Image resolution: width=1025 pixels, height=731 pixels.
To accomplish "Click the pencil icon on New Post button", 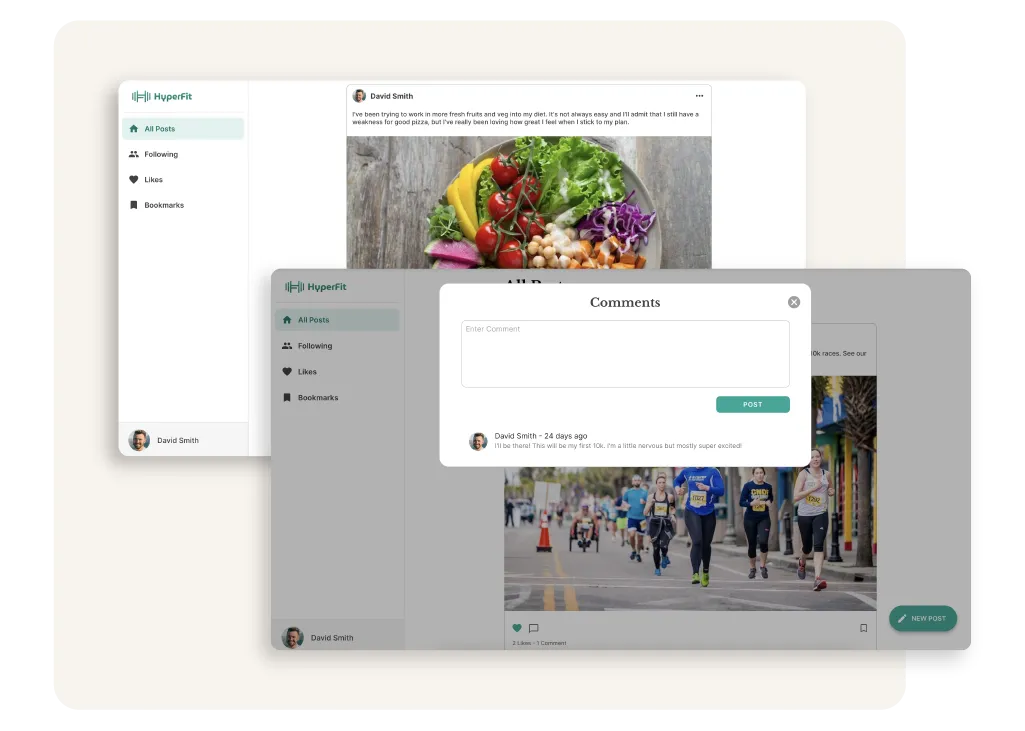I will (901, 618).
